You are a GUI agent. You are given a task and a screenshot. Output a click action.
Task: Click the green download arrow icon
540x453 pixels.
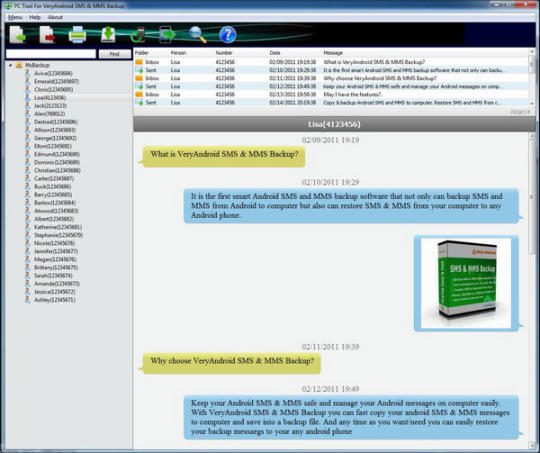click(108, 34)
